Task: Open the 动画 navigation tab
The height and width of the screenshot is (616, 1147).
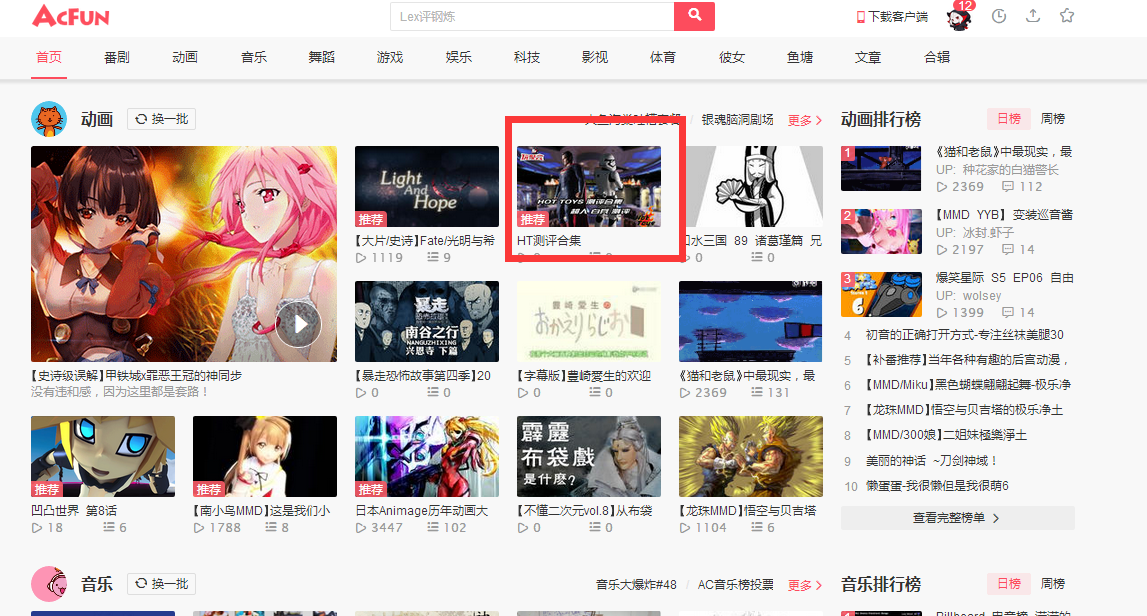Action: click(x=185, y=57)
